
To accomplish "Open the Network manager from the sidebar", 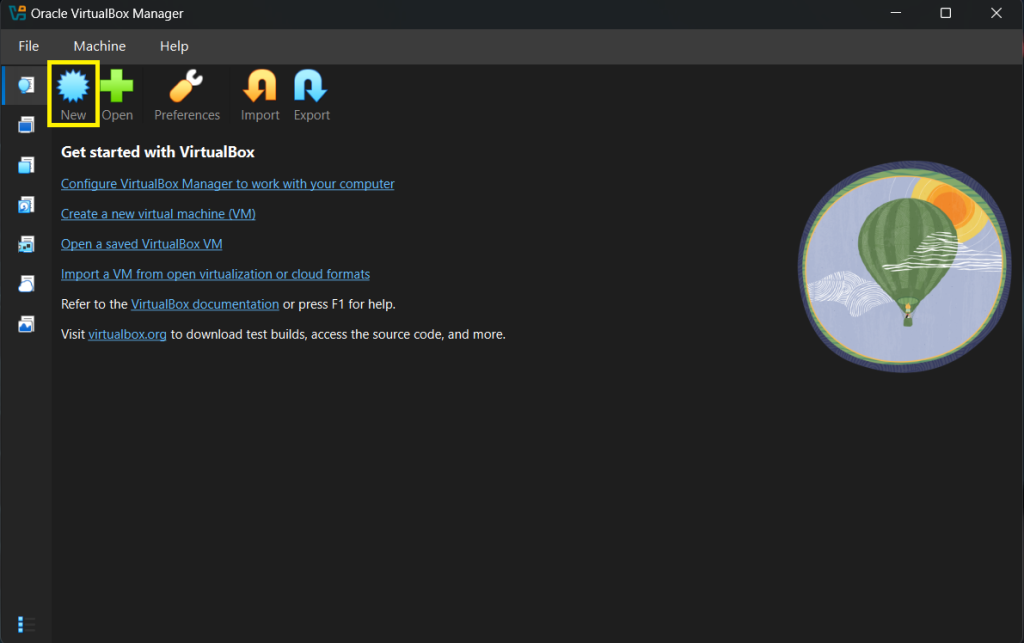I will point(25,244).
